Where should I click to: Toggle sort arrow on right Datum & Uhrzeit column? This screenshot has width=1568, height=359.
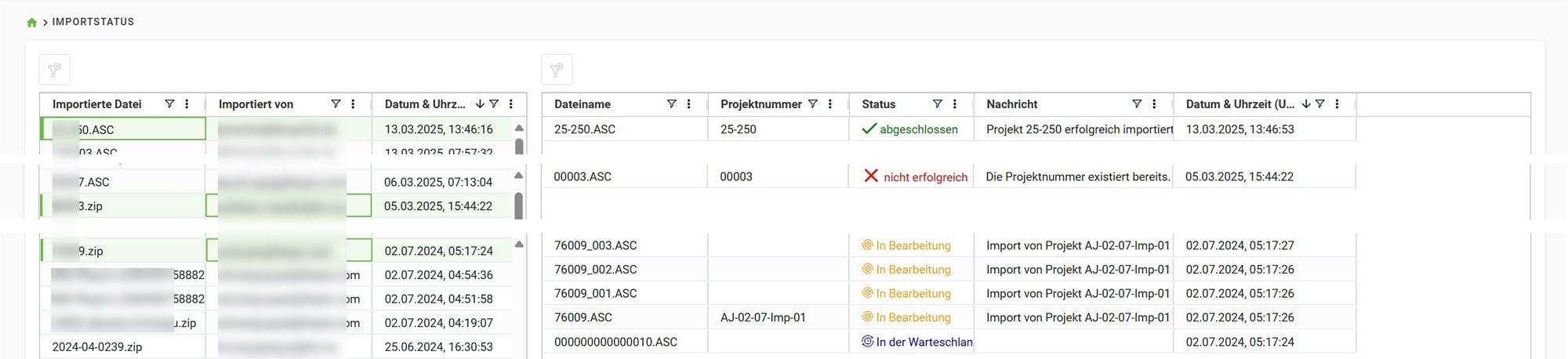tap(1306, 103)
